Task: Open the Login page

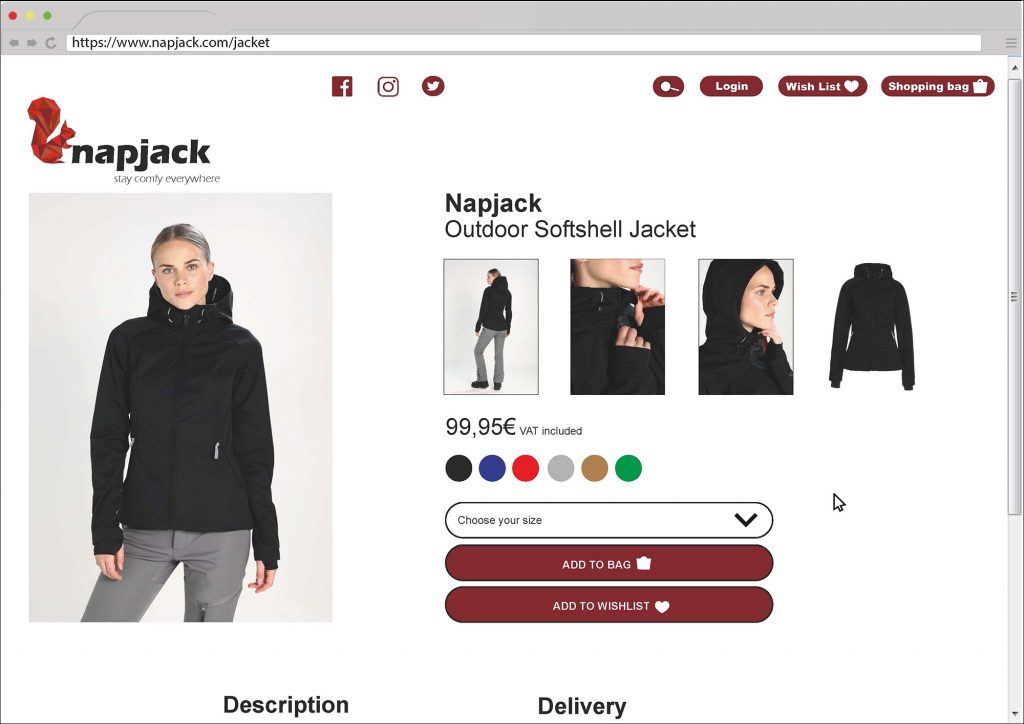Action: coord(731,86)
